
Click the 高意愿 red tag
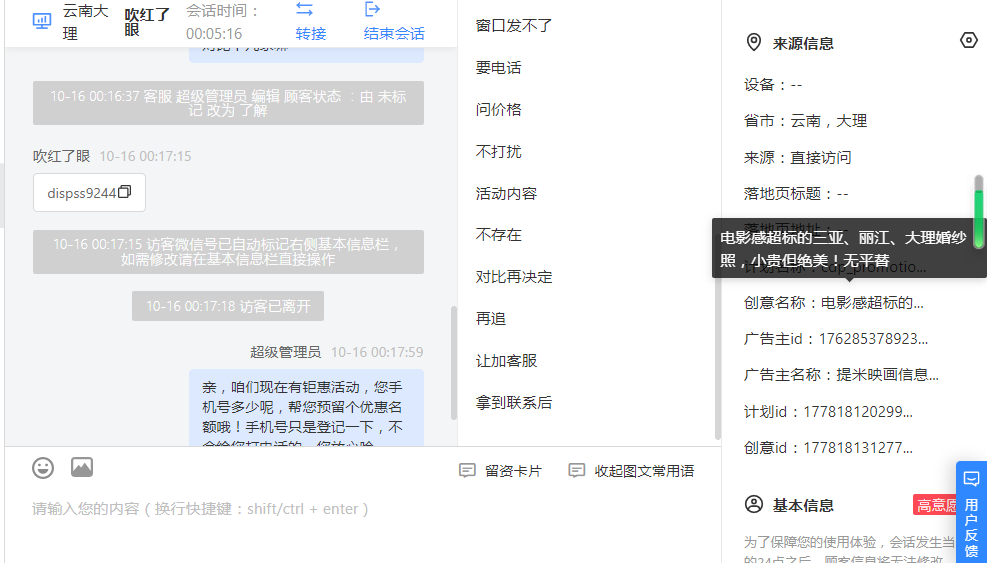point(937,505)
